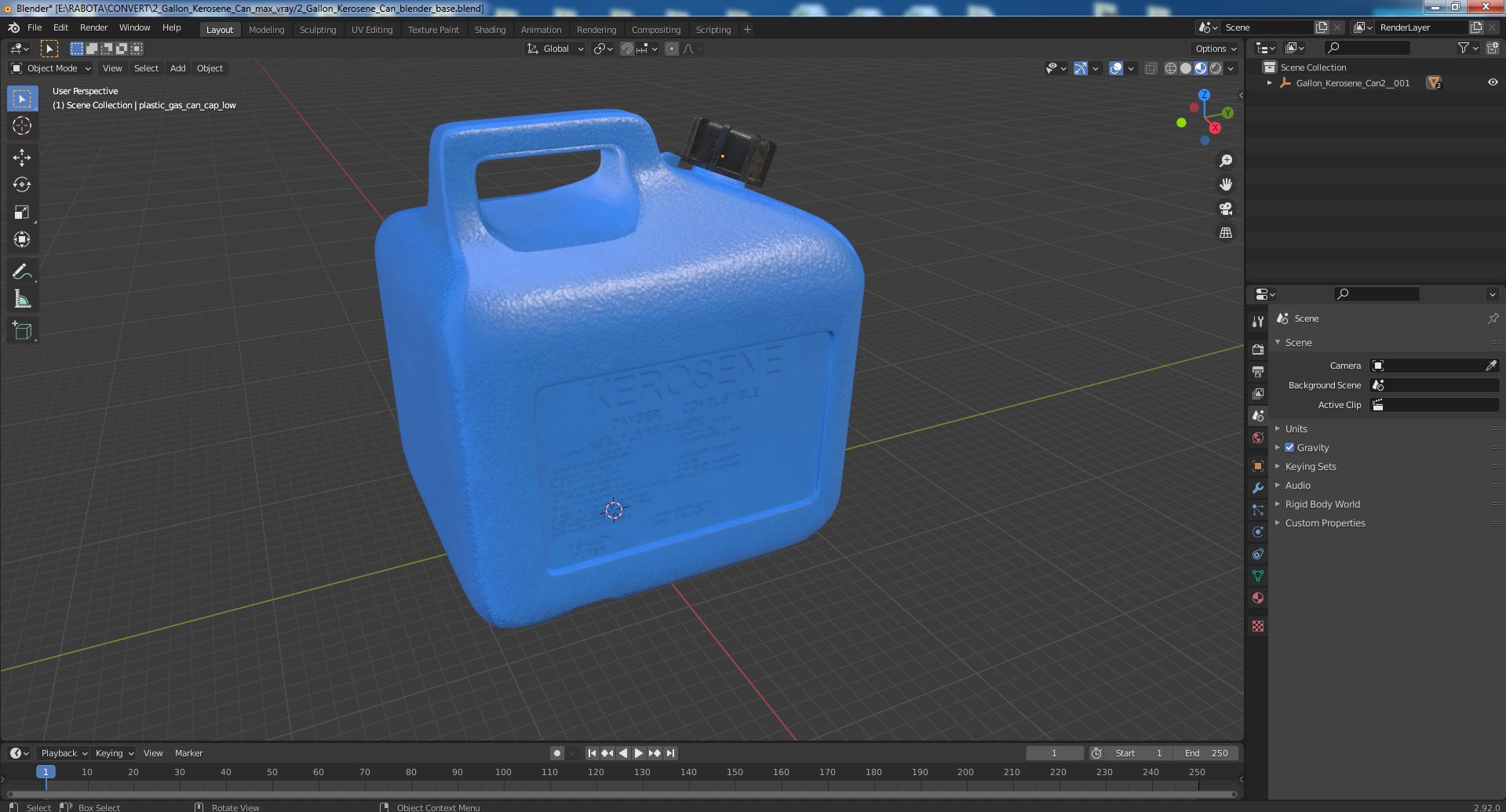Open the Playback dropdown
The image size is (1506, 812).
coord(64,753)
